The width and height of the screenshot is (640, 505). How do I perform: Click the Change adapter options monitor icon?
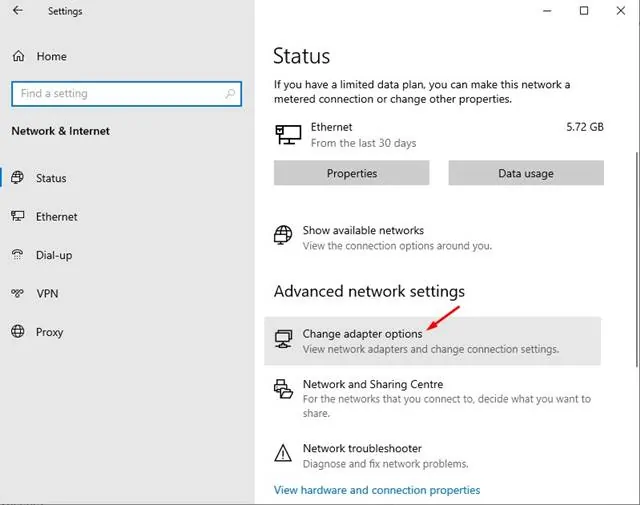point(283,339)
